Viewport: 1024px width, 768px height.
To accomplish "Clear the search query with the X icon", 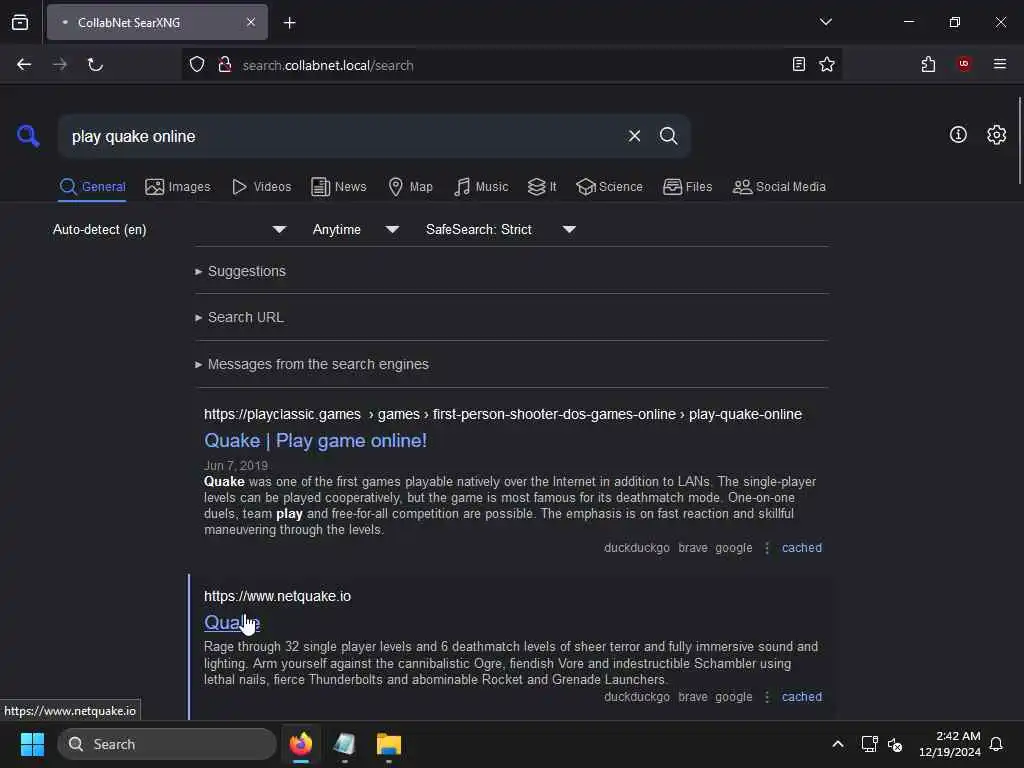I will 634,136.
